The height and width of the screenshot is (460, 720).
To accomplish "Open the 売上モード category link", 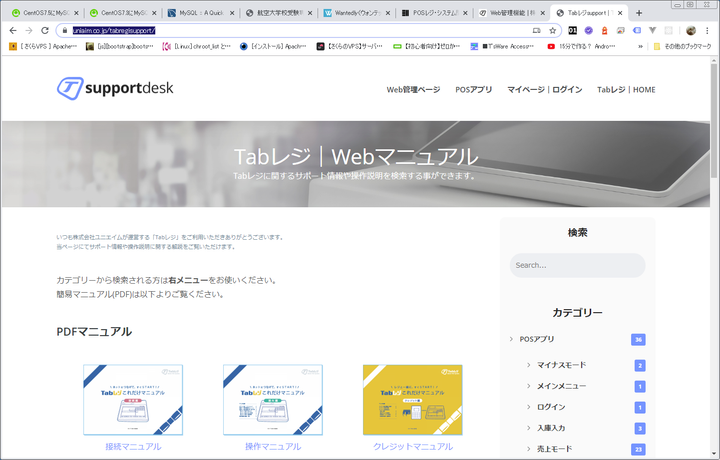I will (555, 449).
